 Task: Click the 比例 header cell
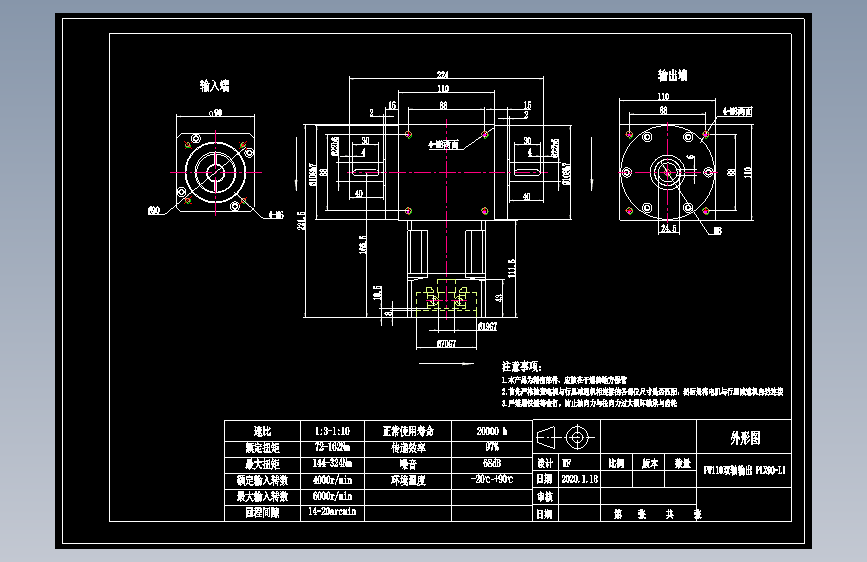pyautogui.click(x=617, y=463)
